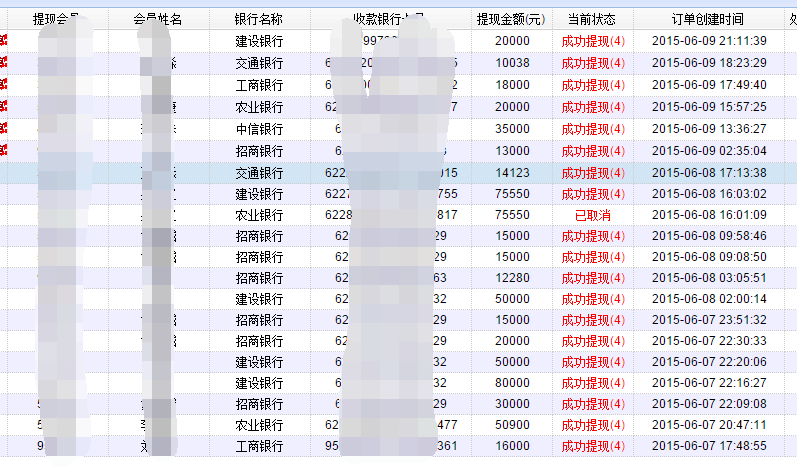Viewport: 797px width, 471px height.
Task: Select 交通银行 in the 18:23:29 row
Action: coord(259,64)
